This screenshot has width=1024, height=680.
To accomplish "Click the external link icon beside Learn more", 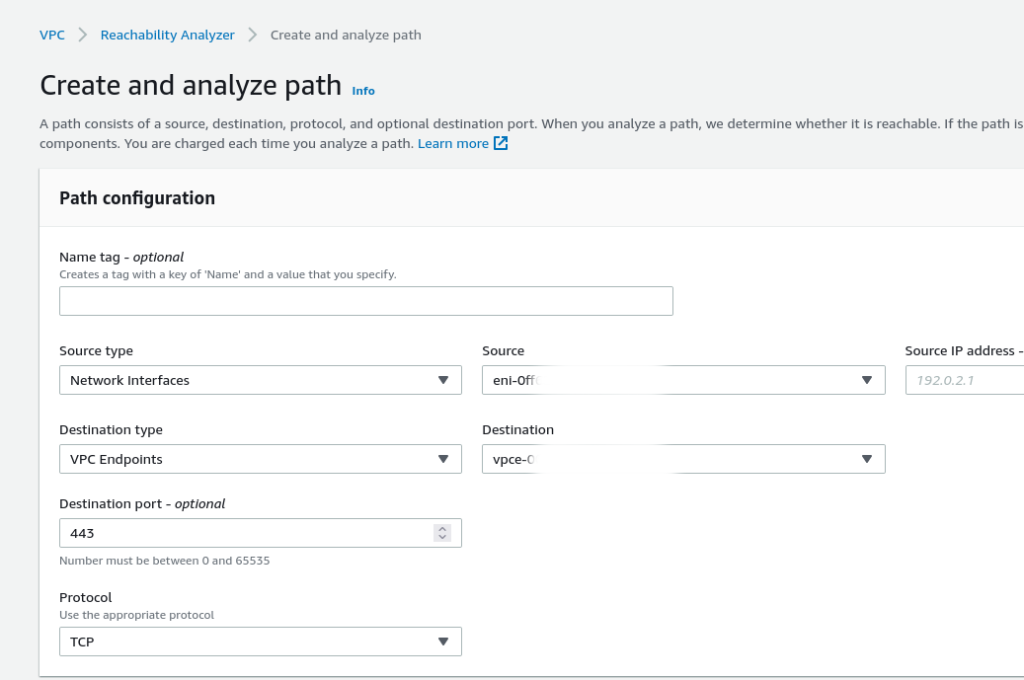I will pos(501,143).
